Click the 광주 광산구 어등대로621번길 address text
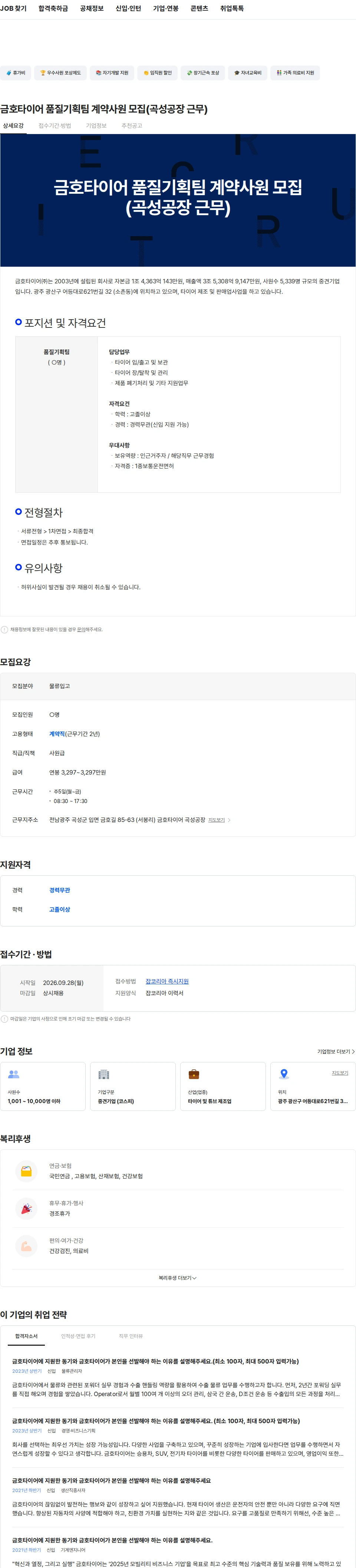The height and width of the screenshot is (1568, 356). pos(313,1101)
